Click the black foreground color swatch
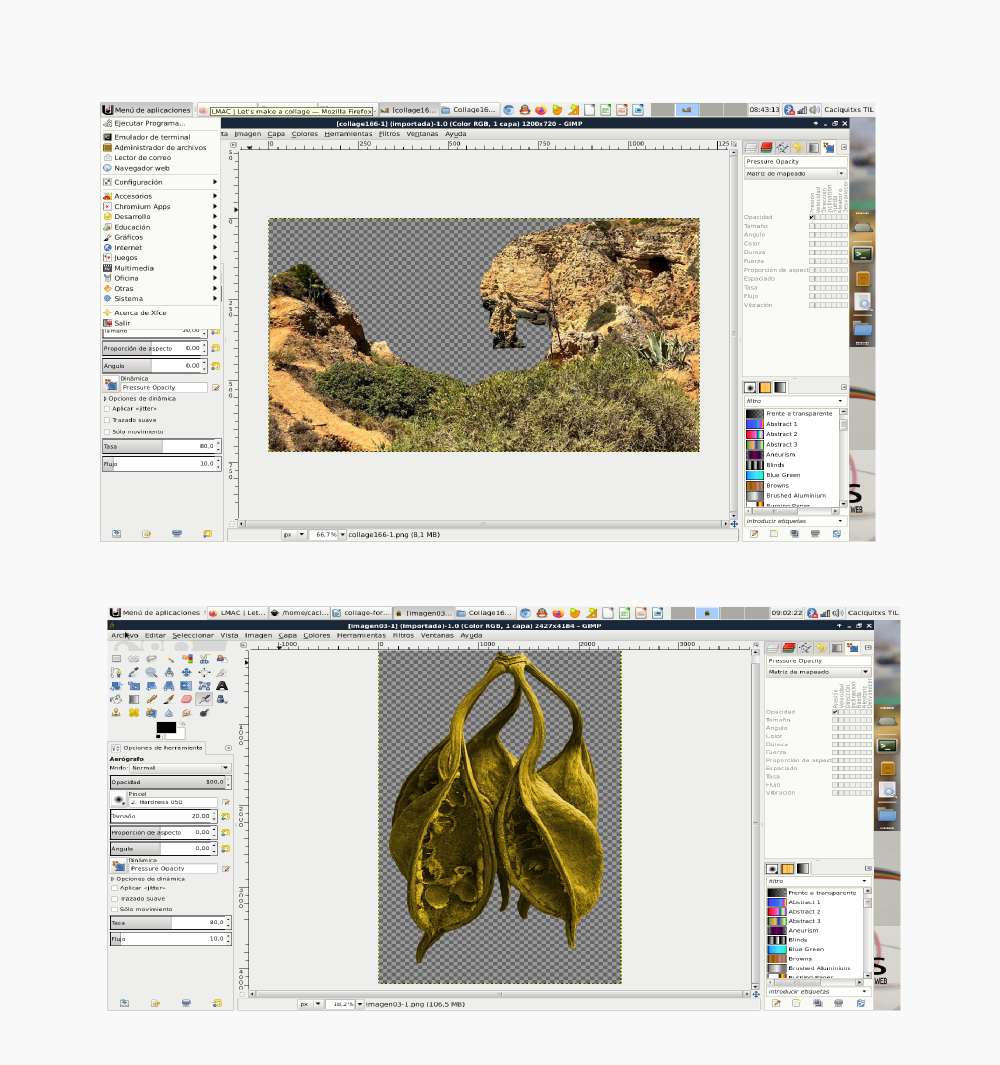1000x1065 pixels. (x=166, y=727)
